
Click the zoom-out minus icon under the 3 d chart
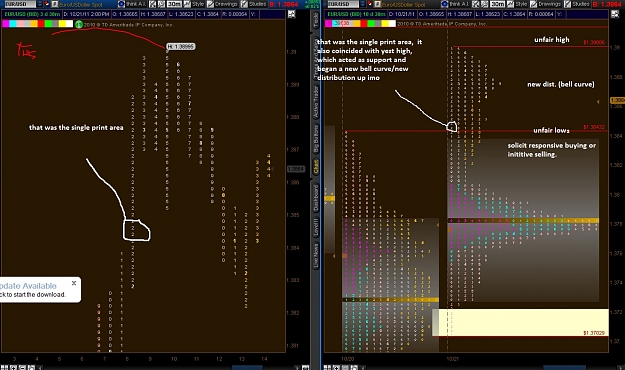click(22, 367)
